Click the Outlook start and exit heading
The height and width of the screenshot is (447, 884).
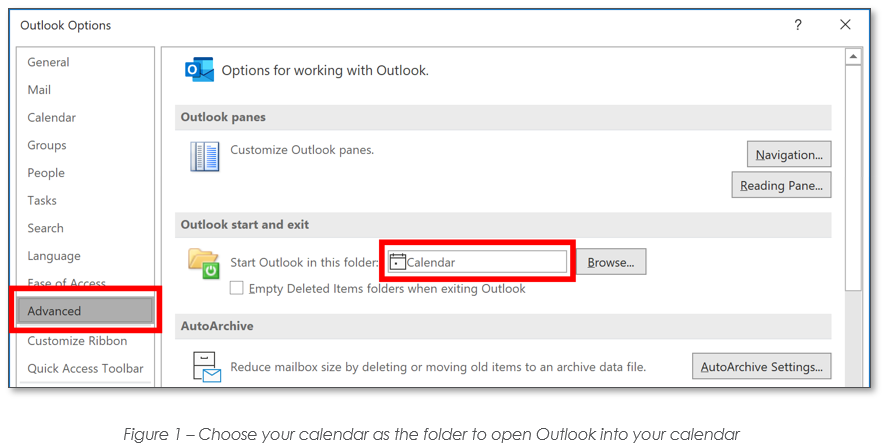click(x=245, y=224)
